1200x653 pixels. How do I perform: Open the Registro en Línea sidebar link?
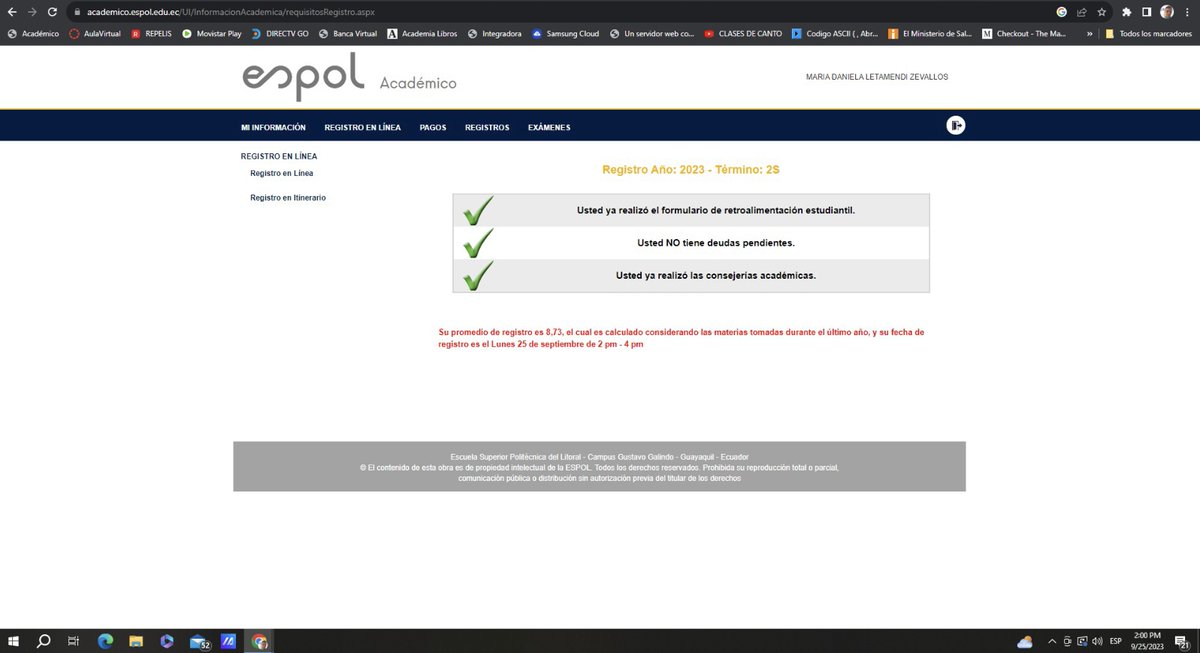pos(281,173)
